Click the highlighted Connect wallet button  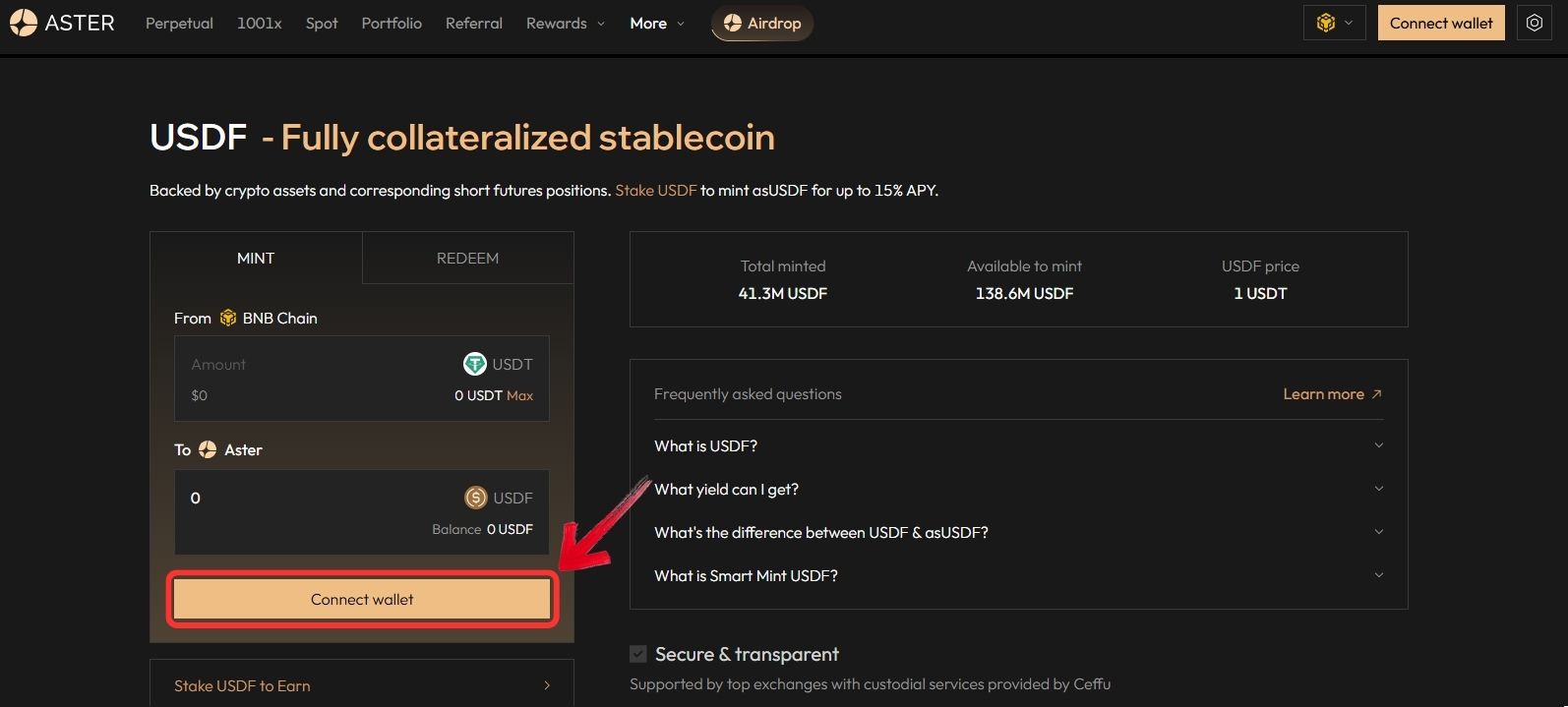[362, 599]
